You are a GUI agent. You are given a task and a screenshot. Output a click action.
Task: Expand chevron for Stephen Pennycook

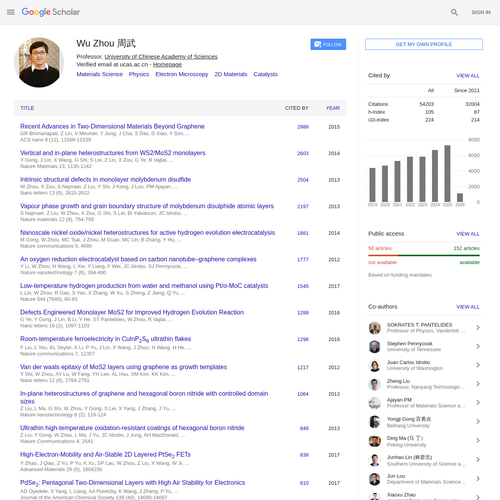coord(478,346)
